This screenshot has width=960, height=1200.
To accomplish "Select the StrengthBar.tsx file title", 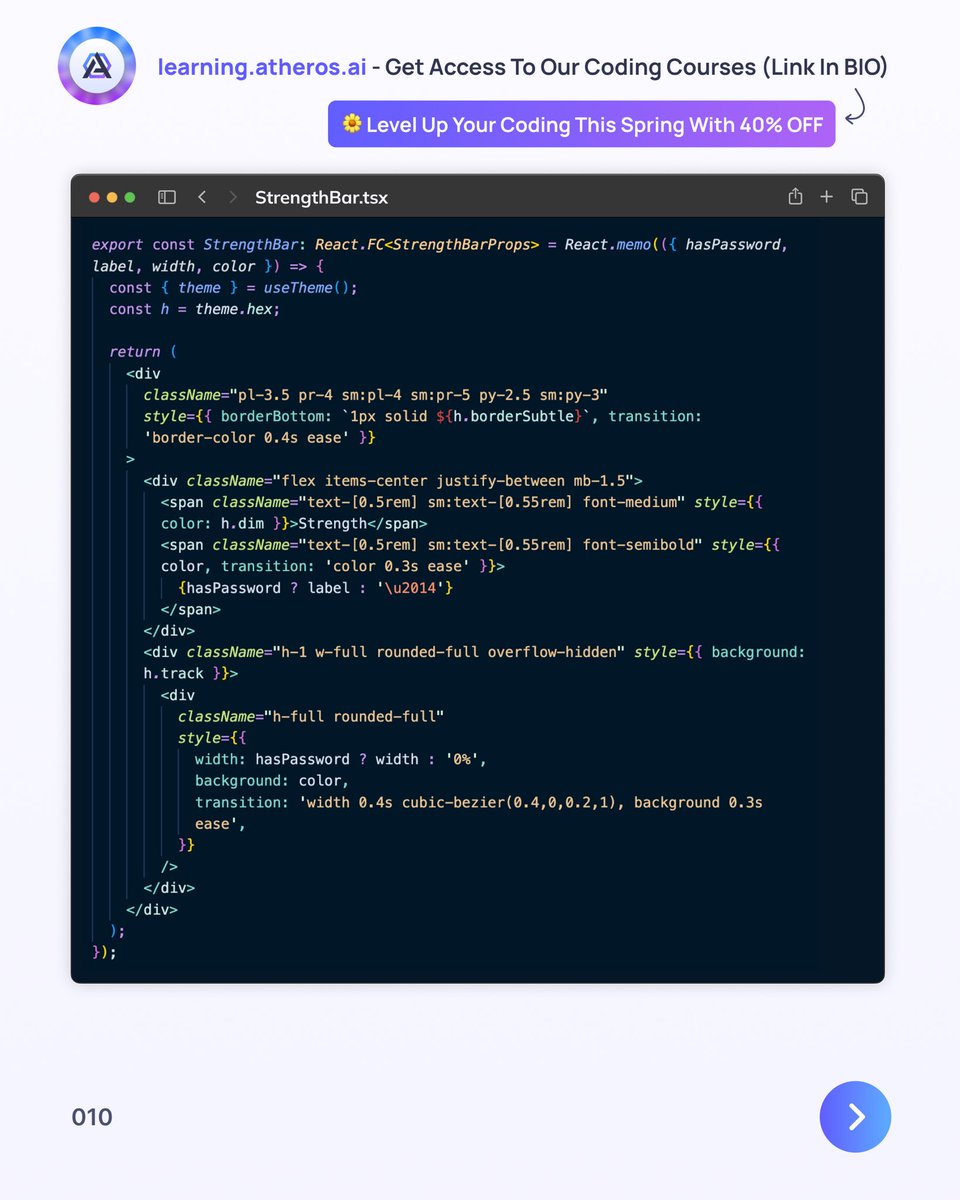I will pos(321,197).
